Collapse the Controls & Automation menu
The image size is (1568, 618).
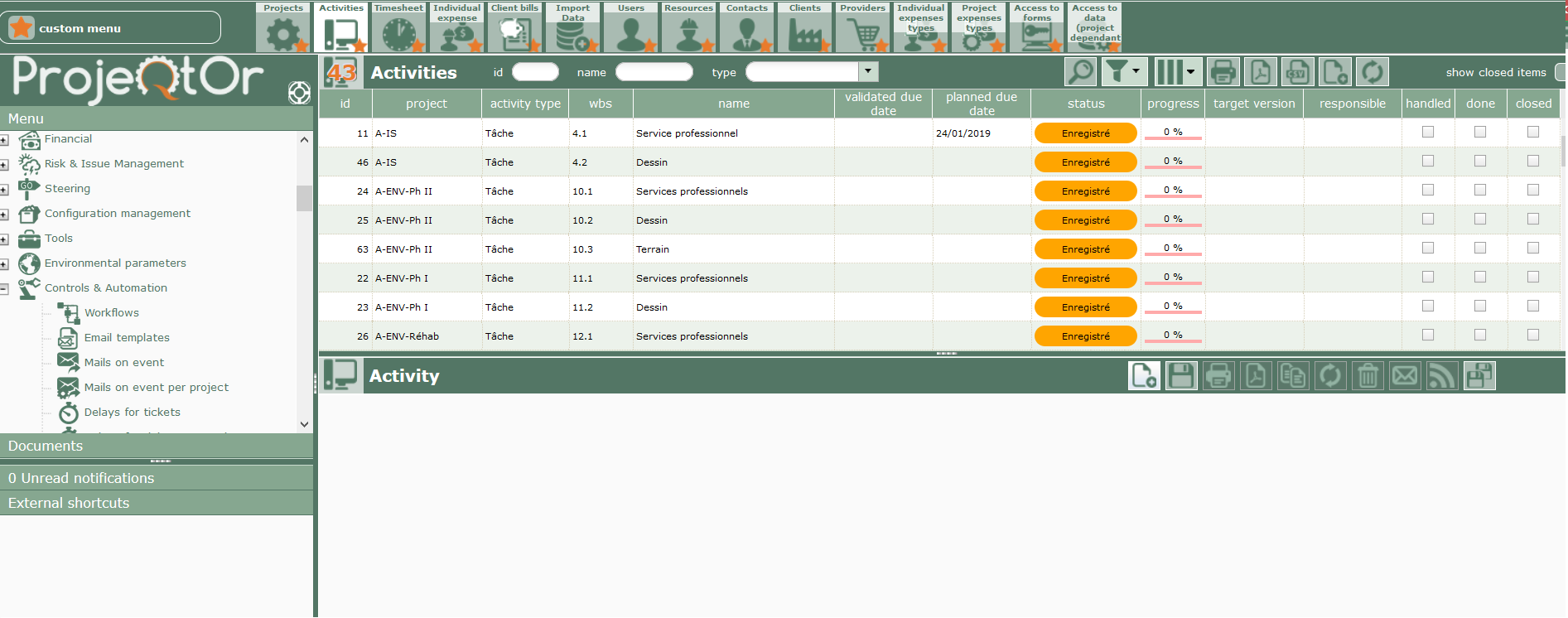click(4, 288)
